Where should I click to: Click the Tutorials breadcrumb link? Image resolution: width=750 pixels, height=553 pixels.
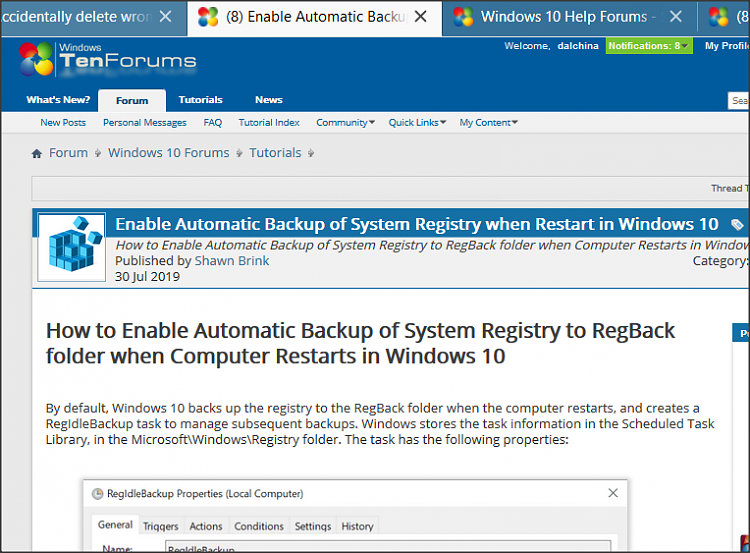[276, 153]
